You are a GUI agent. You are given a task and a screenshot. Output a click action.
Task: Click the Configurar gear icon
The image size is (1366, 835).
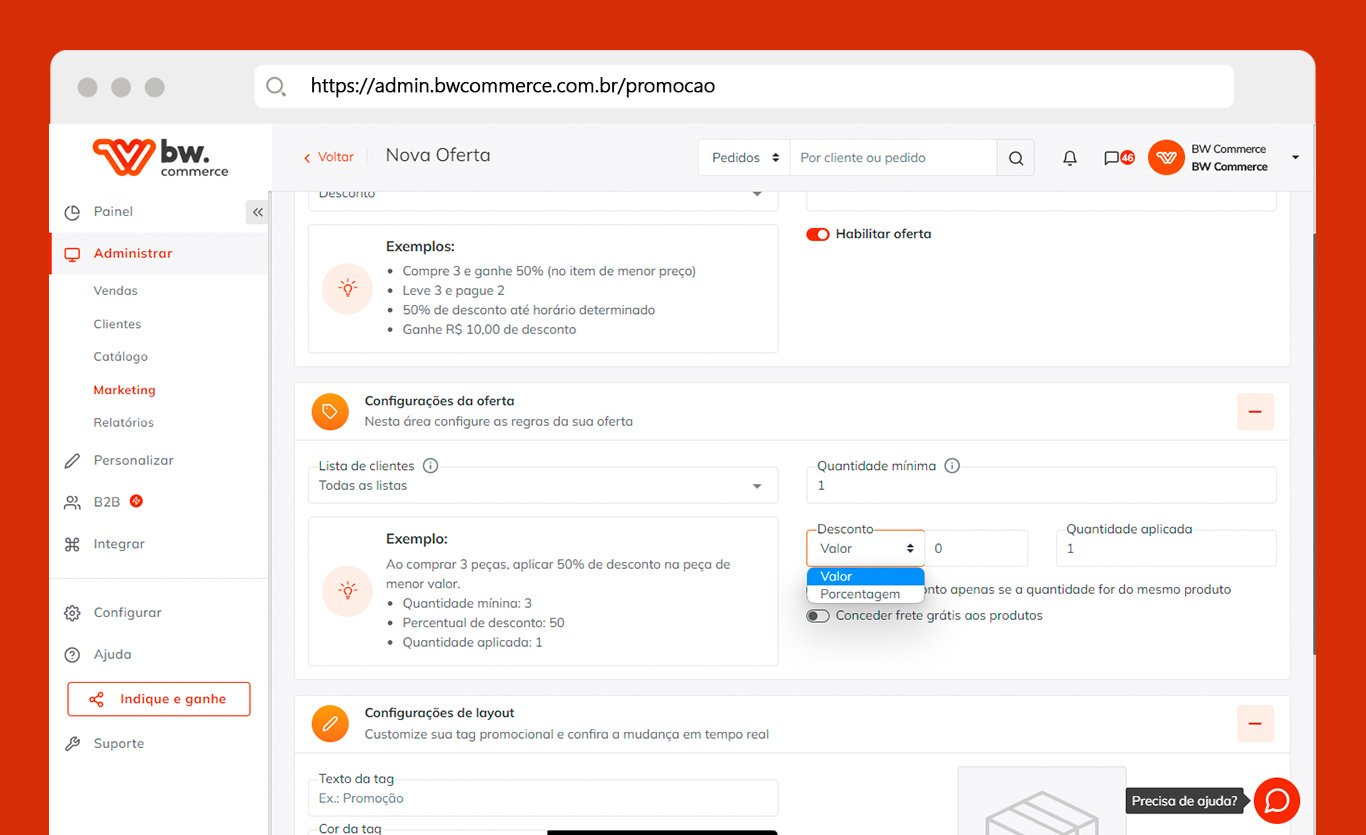coord(72,613)
